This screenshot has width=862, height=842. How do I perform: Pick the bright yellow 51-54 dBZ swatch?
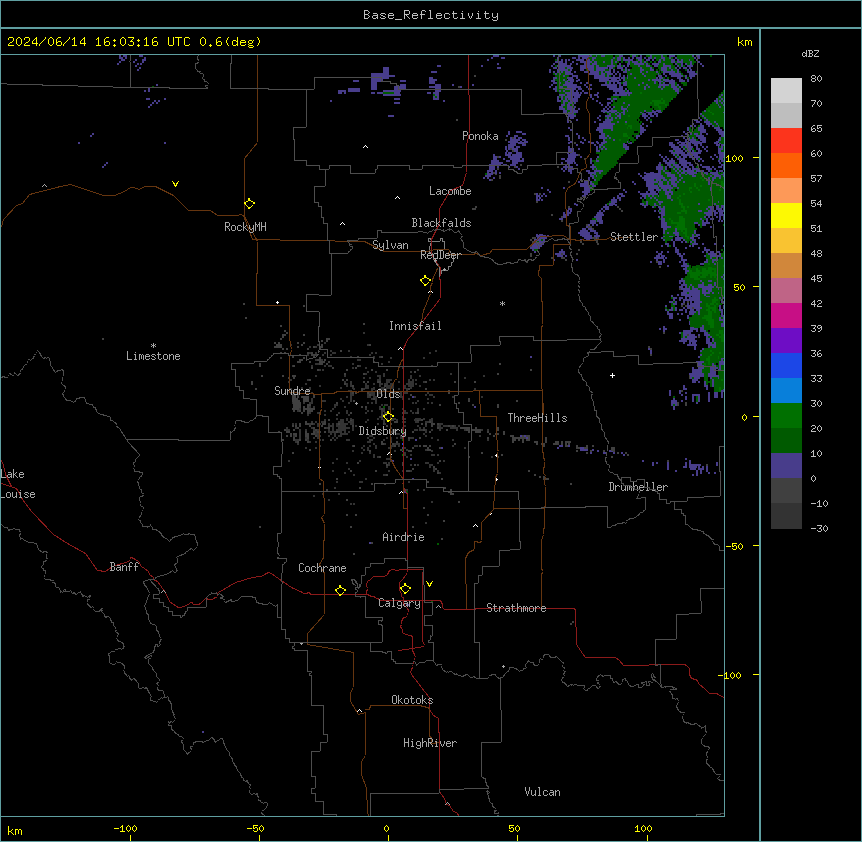coord(786,215)
